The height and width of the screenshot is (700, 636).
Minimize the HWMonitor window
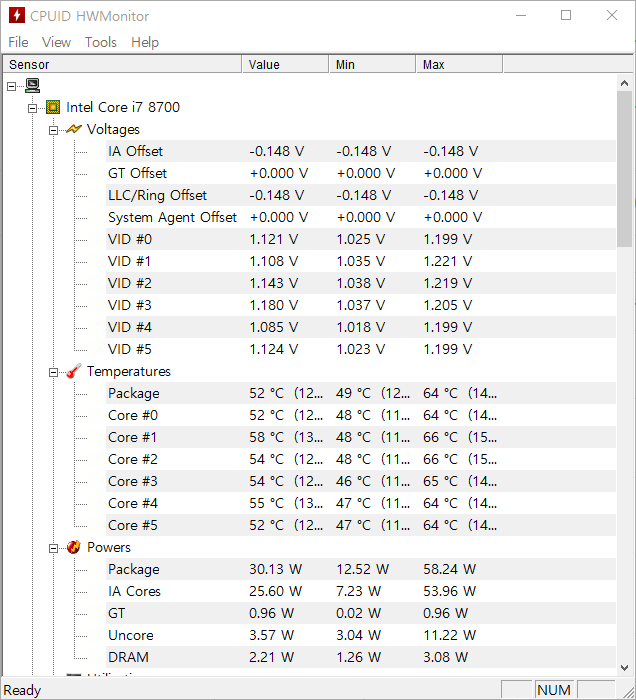521,15
